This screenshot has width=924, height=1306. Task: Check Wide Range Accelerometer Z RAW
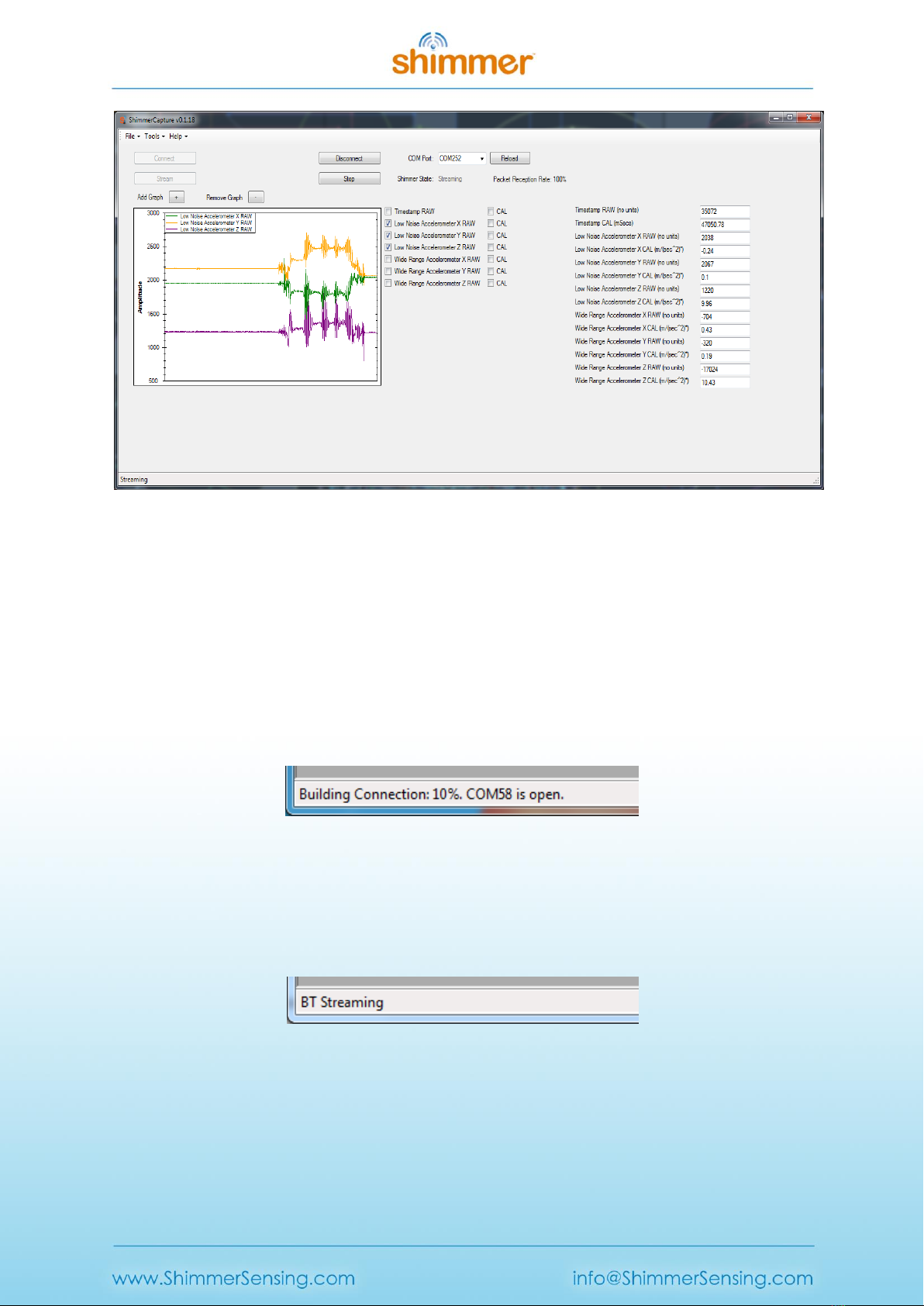coord(388,284)
